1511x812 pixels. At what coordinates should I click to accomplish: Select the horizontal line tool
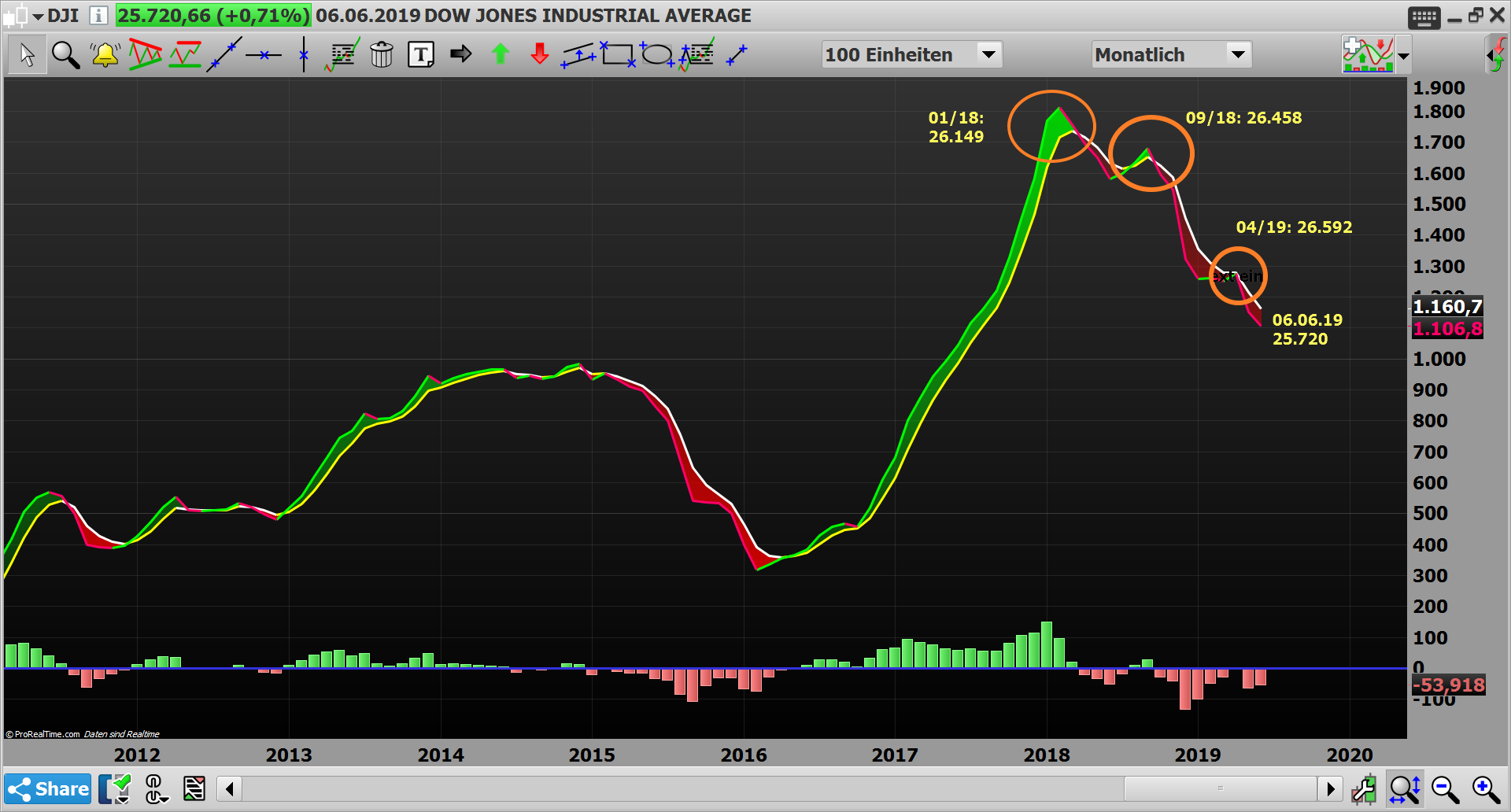[264, 55]
